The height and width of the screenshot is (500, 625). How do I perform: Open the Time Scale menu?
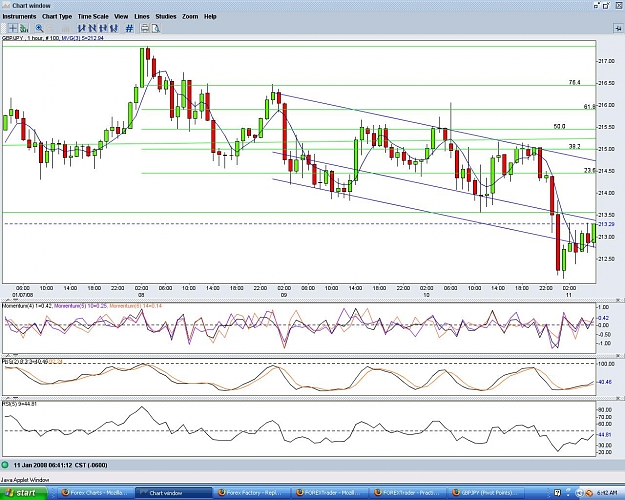click(93, 16)
